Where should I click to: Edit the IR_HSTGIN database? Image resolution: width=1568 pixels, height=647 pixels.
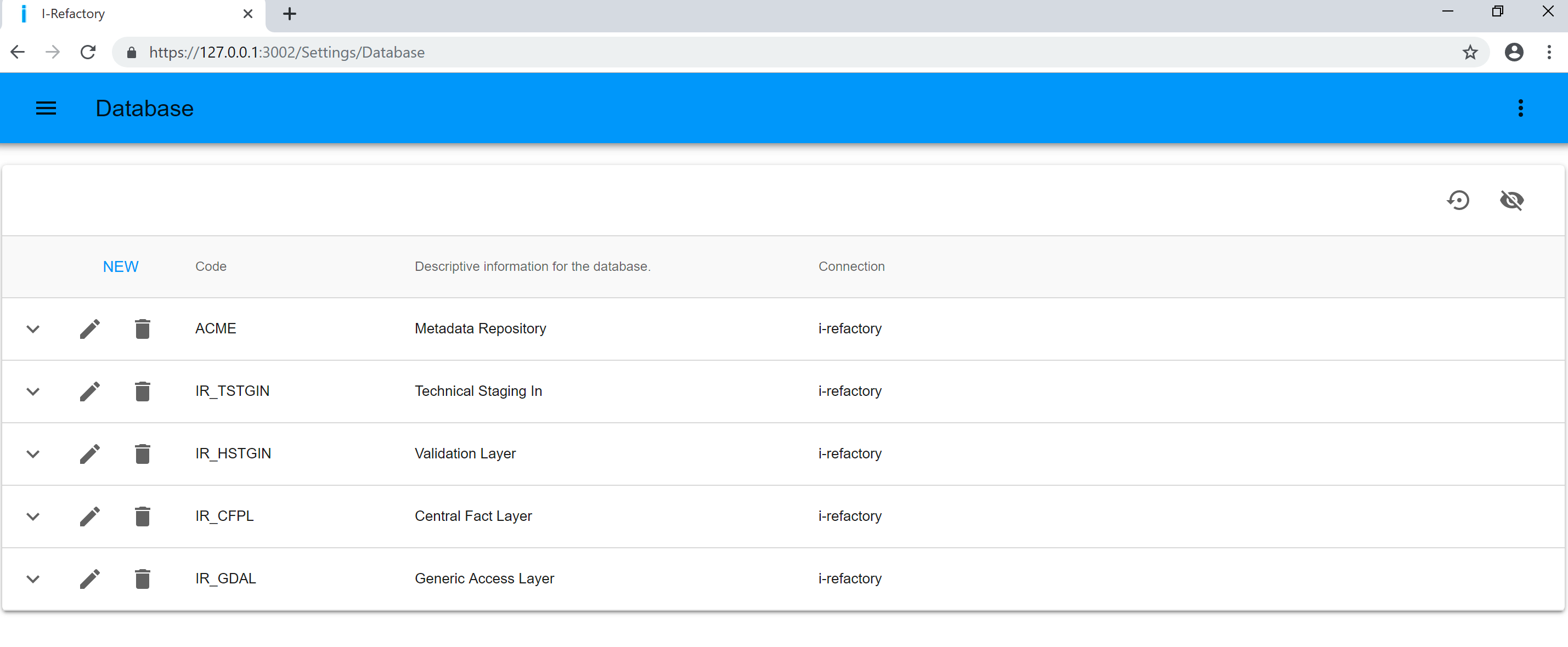click(x=89, y=454)
